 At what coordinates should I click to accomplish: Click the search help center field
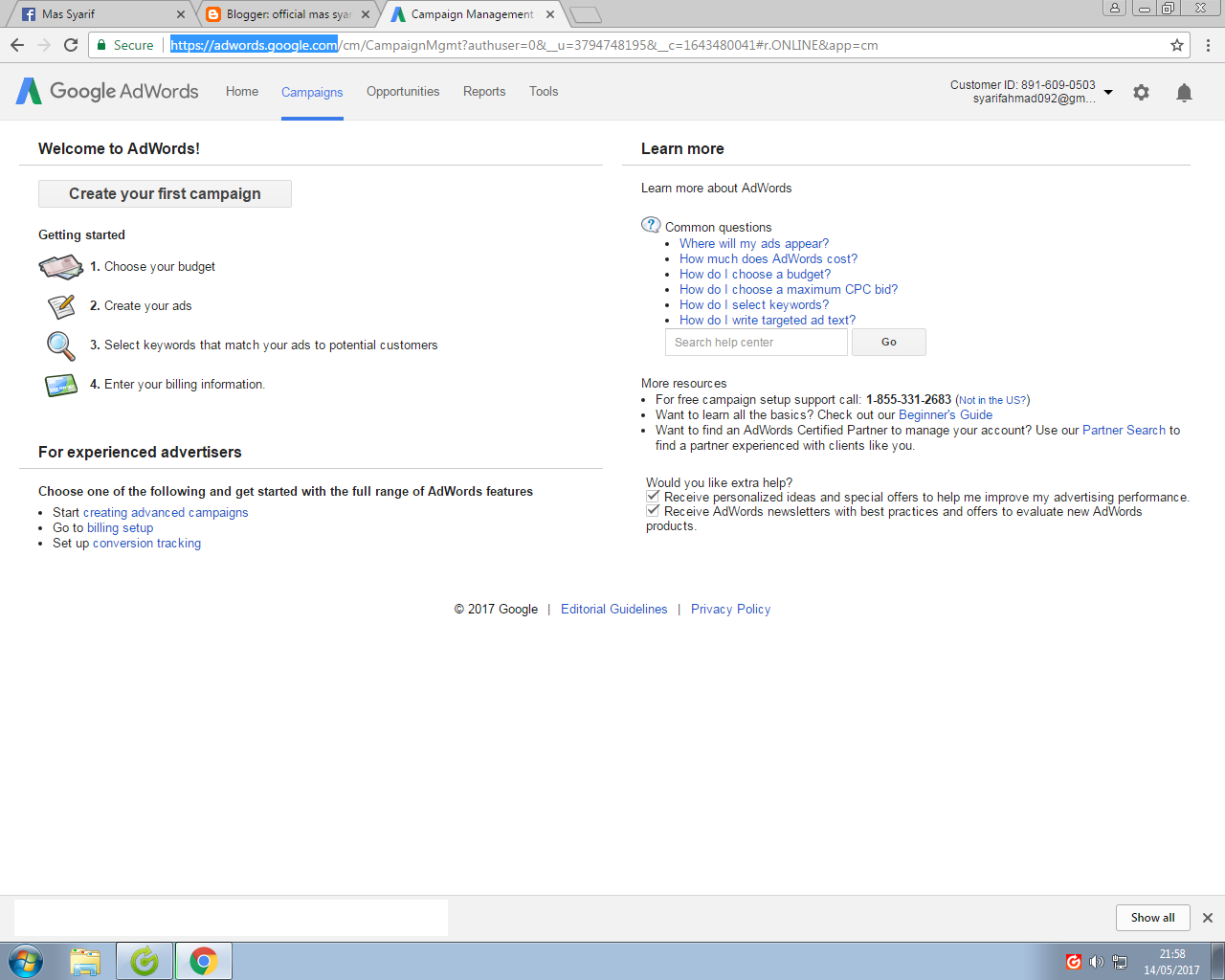click(x=756, y=342)
